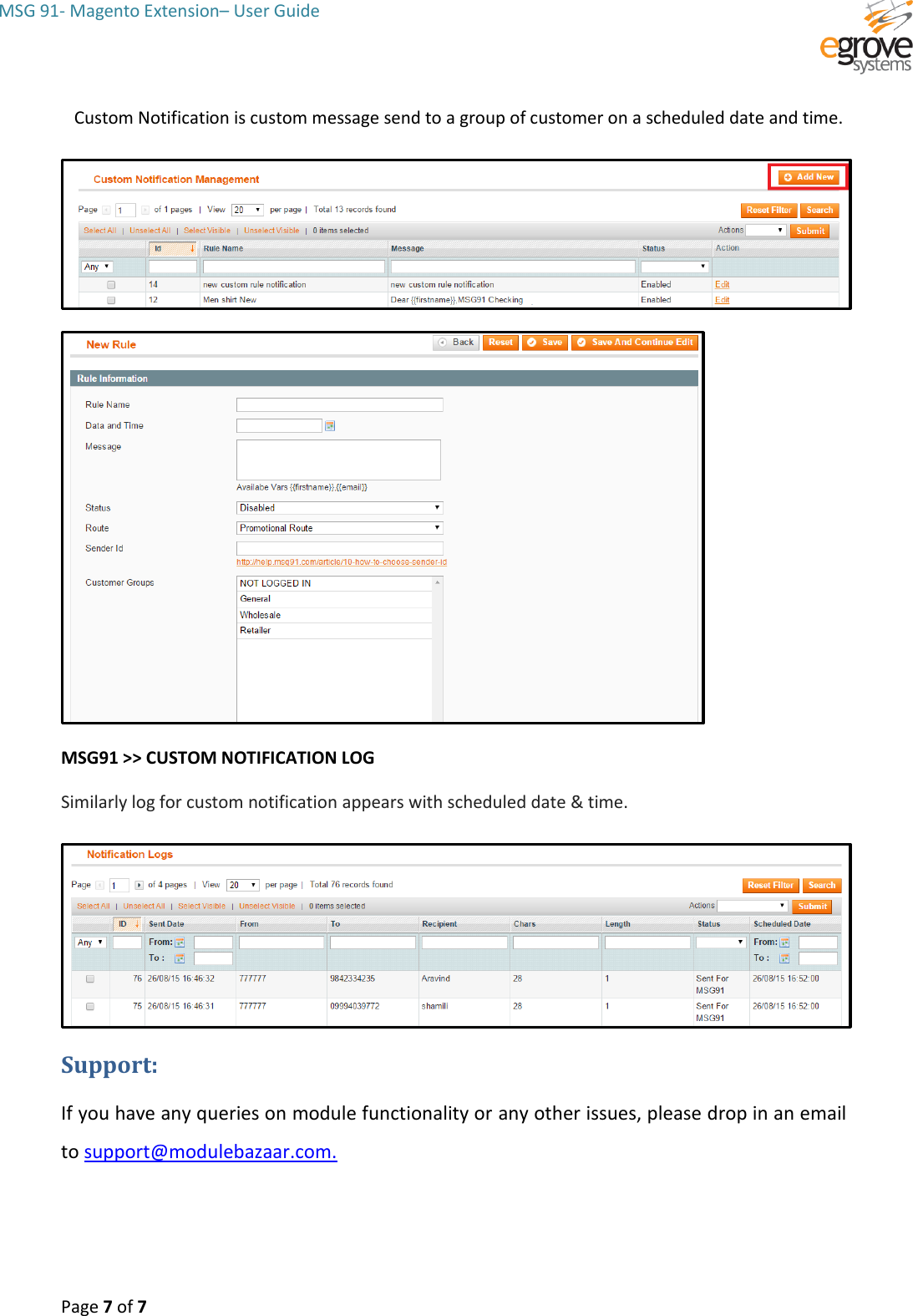
Task: Click the Customer Groups list scrollbar
Action: [x=437, y=648]
